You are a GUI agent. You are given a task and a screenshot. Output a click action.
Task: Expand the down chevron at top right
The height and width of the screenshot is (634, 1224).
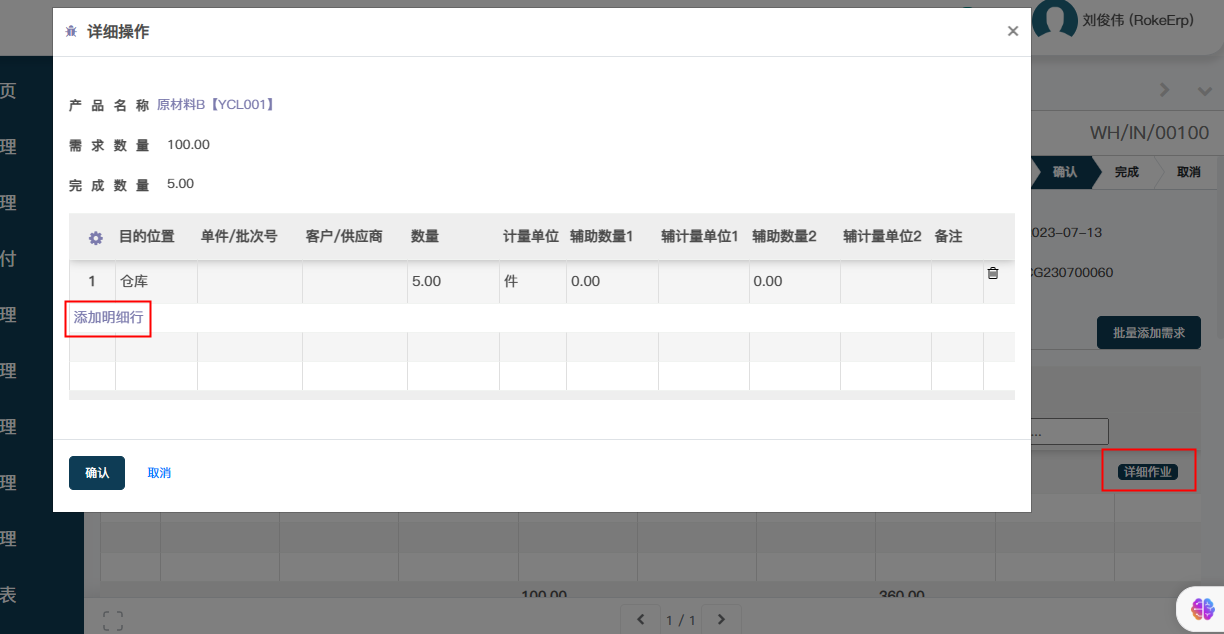click(x=1204, y=90)
